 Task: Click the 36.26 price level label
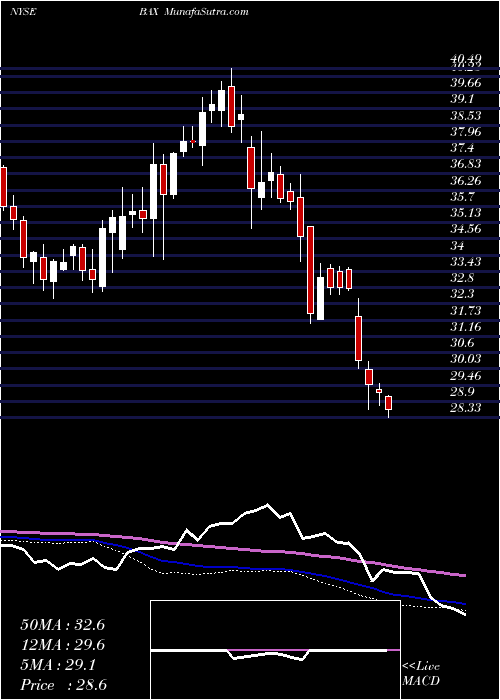(466, 180)
